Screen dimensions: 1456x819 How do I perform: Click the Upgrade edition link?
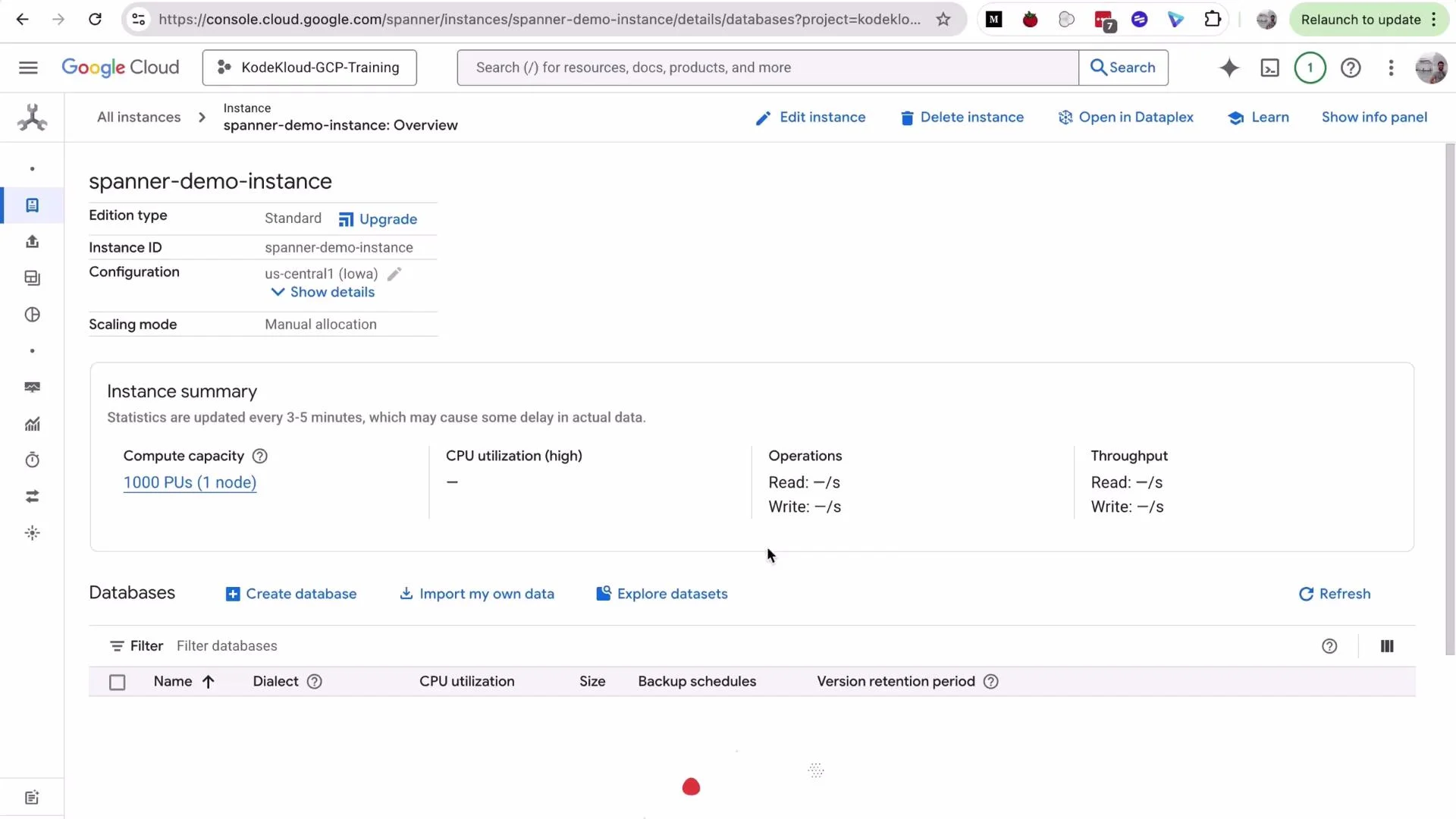(378, 219)
